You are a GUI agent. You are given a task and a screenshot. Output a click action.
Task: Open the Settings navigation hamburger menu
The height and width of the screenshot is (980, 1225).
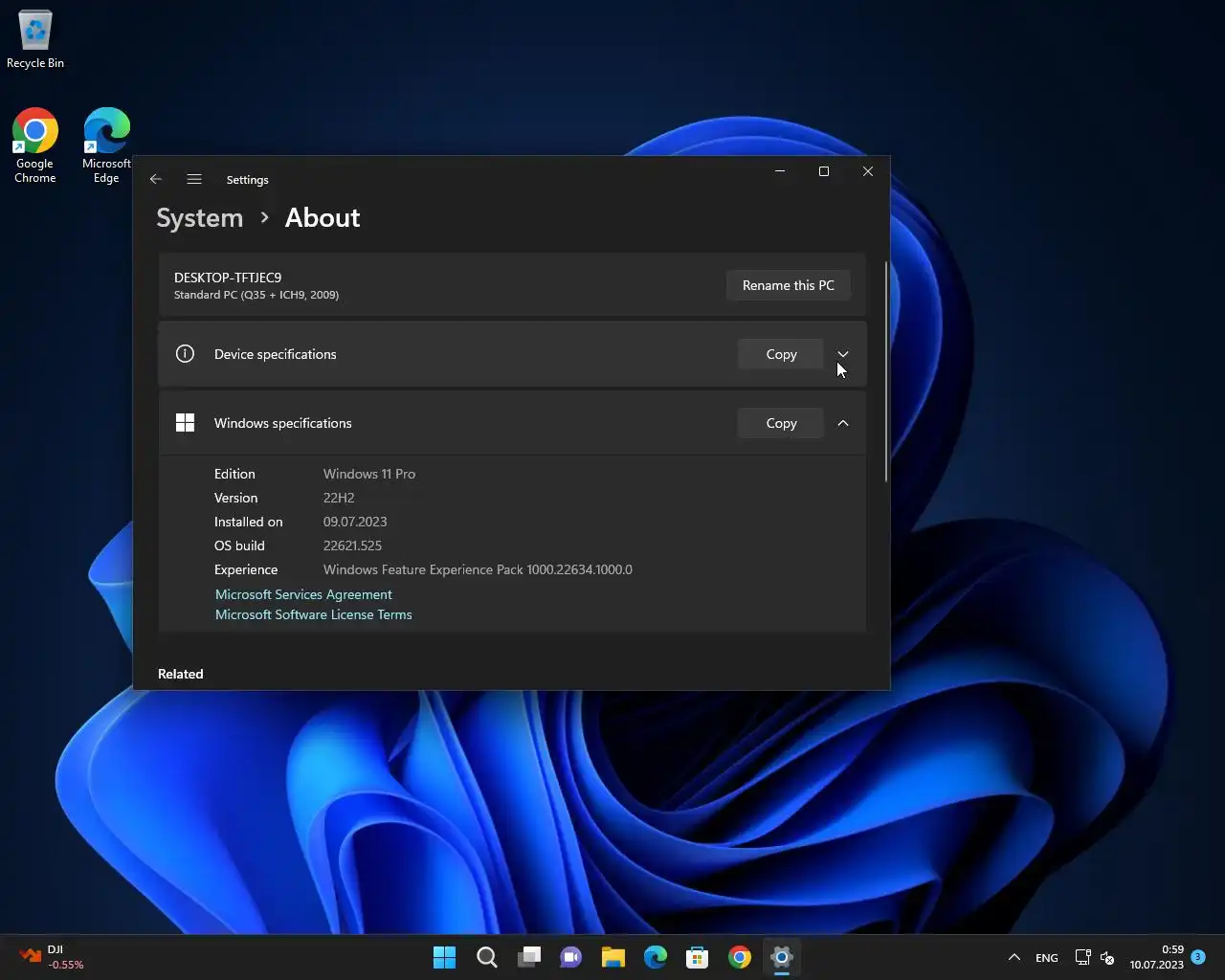(x=194, y=179)
